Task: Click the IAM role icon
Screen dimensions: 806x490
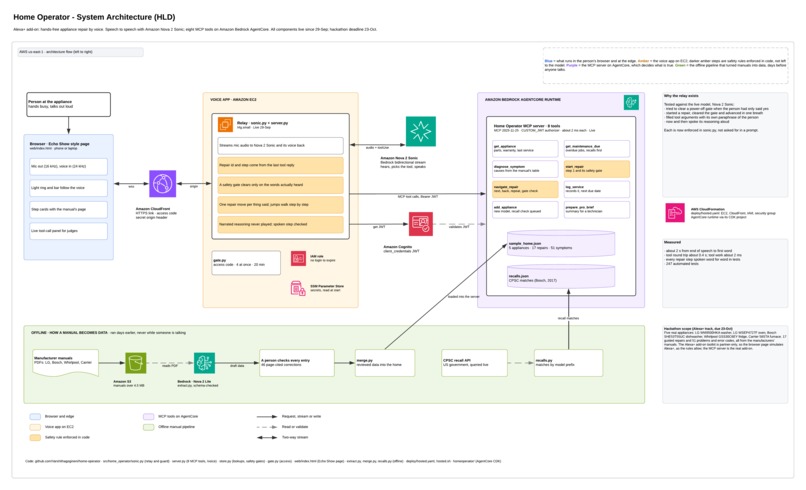Action: coord(298,258)
